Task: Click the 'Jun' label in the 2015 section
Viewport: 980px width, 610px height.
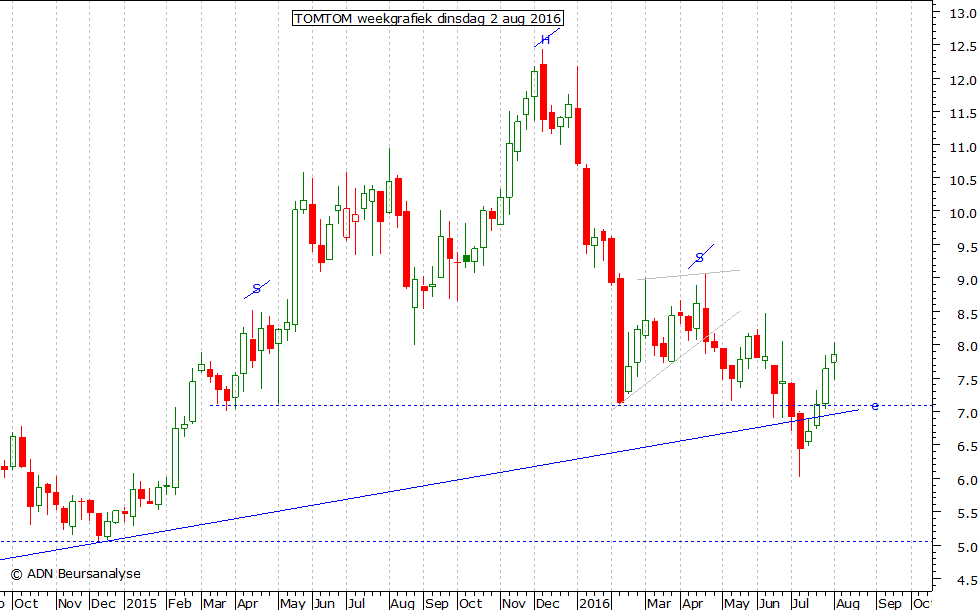Action: pyautogui.click(x=324, y=603)
